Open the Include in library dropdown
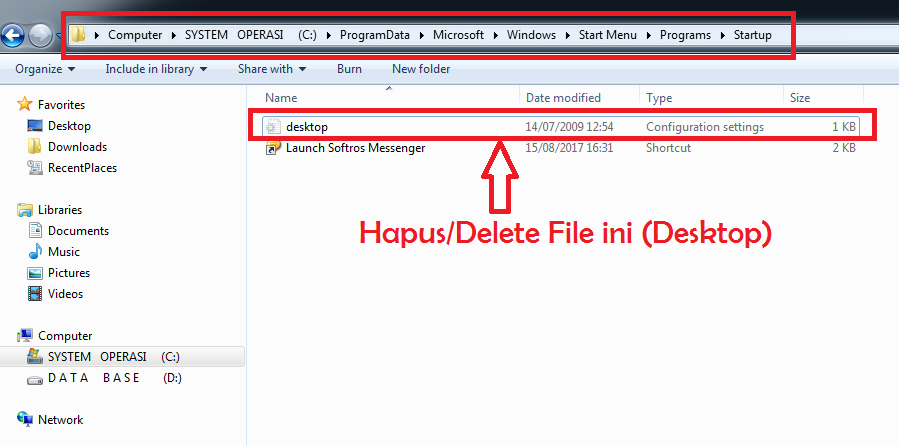899x445 pixels. coord(156,69)
